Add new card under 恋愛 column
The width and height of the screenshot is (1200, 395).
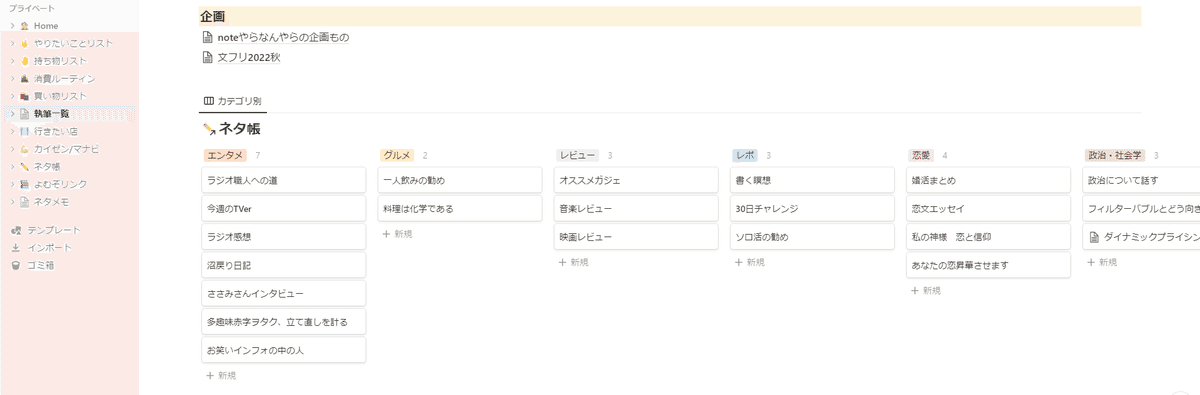(x=925, y=290)
